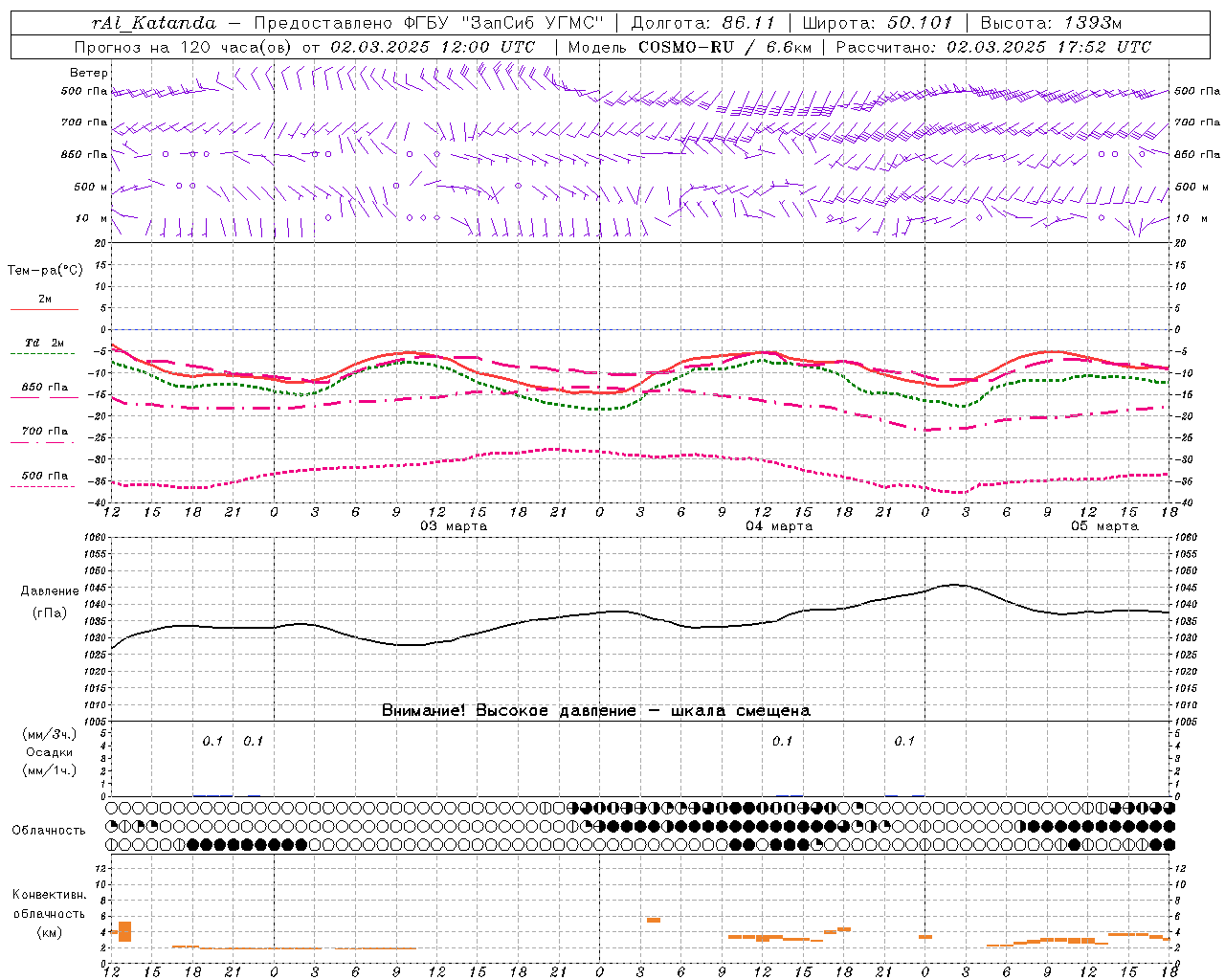Click the Широта: 50.101 header field
The image size is (1225, 980).
point(878,23)
